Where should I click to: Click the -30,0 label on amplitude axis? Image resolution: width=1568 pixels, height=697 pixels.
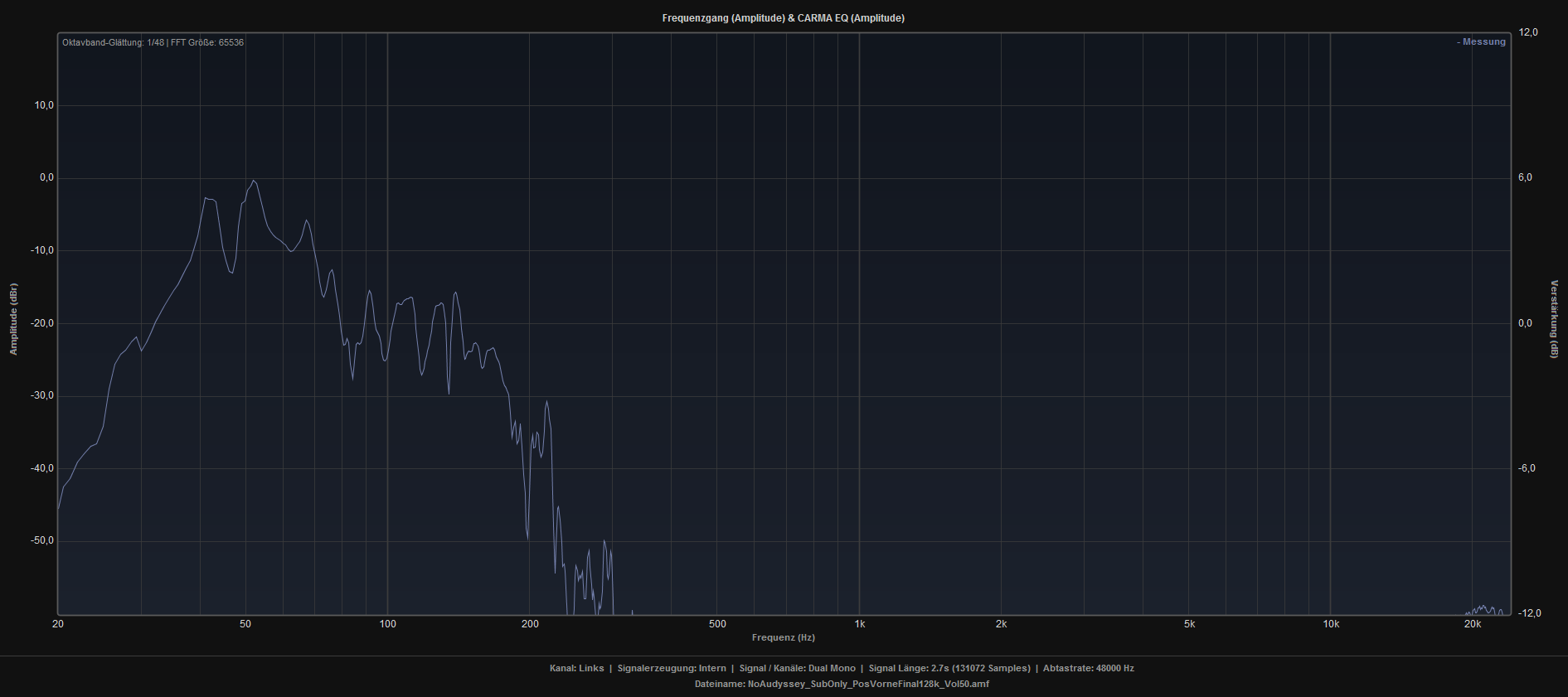[x=42, y=395]
